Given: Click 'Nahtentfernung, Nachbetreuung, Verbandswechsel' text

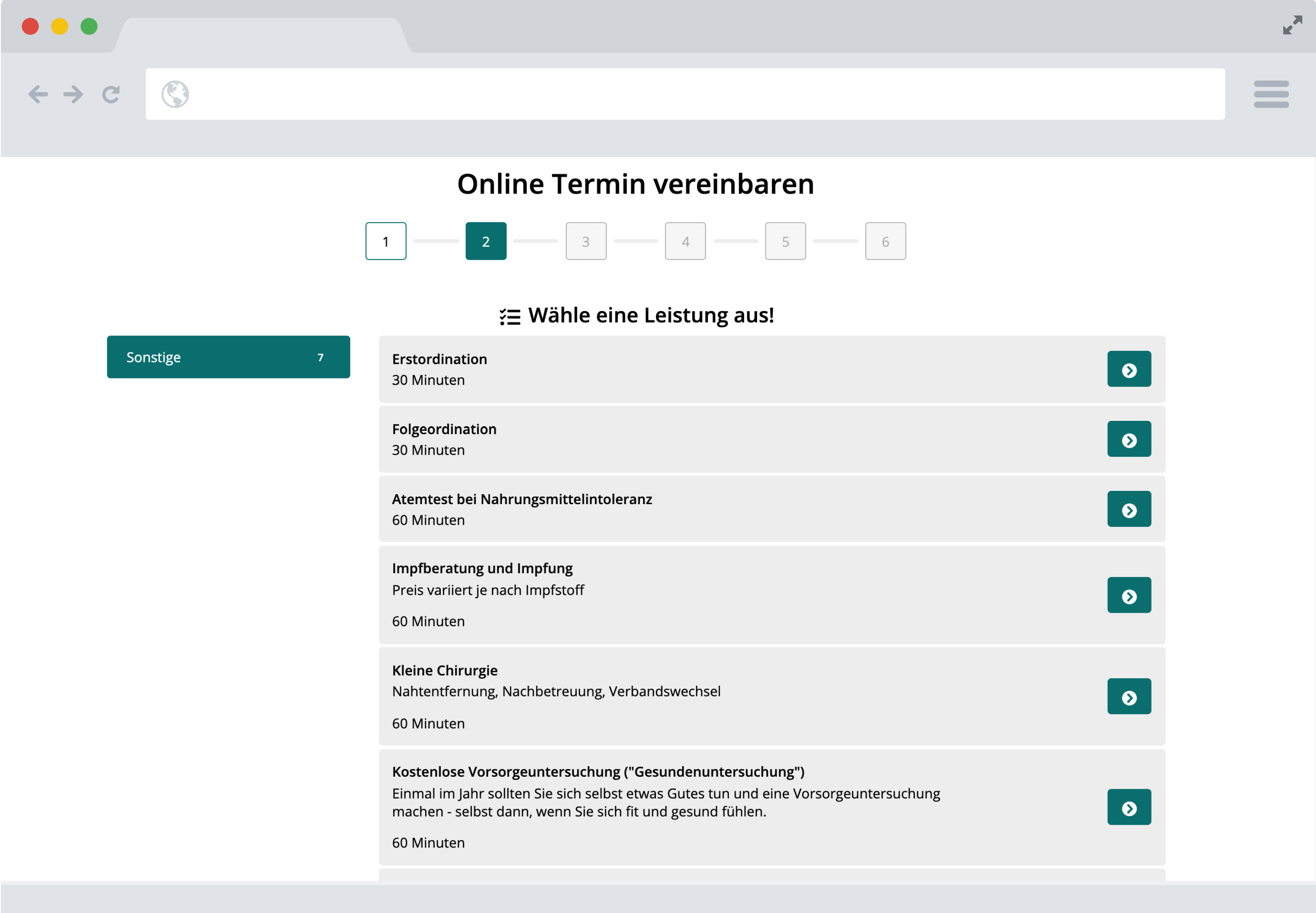Looking at the screenshot, I should [x=556, y=691].
